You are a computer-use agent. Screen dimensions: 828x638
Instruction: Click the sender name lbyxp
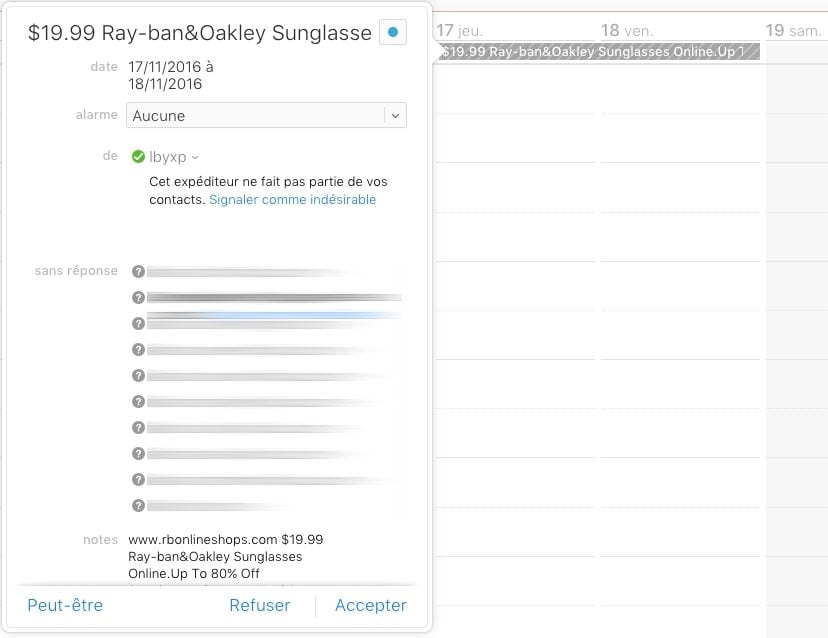click(167, 157)
